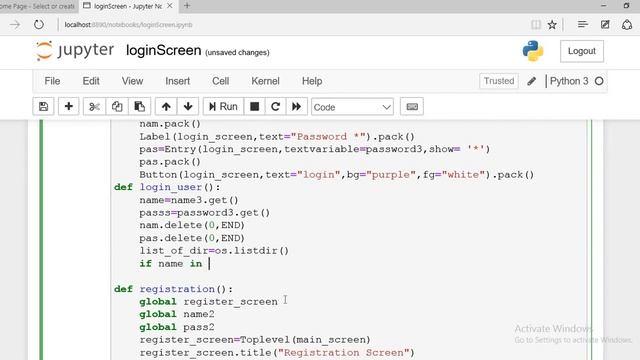The width and height of the screenshot is (640, 360).
Task: Click the nam.delete(0,END) line
Action: (x=192, y=225)
